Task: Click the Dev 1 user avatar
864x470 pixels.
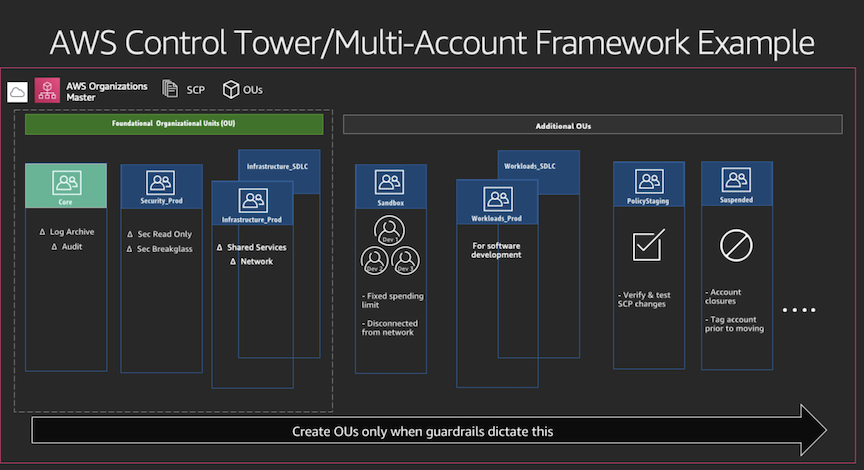Action: pos(390,231)
